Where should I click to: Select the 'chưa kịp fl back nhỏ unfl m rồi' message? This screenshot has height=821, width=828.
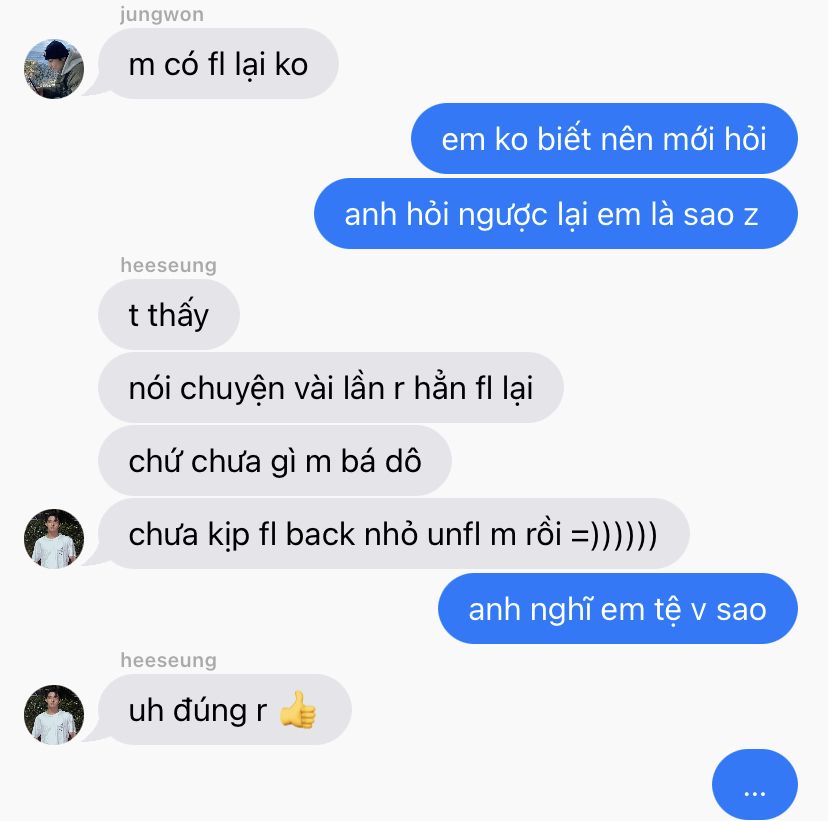point(393,533)
